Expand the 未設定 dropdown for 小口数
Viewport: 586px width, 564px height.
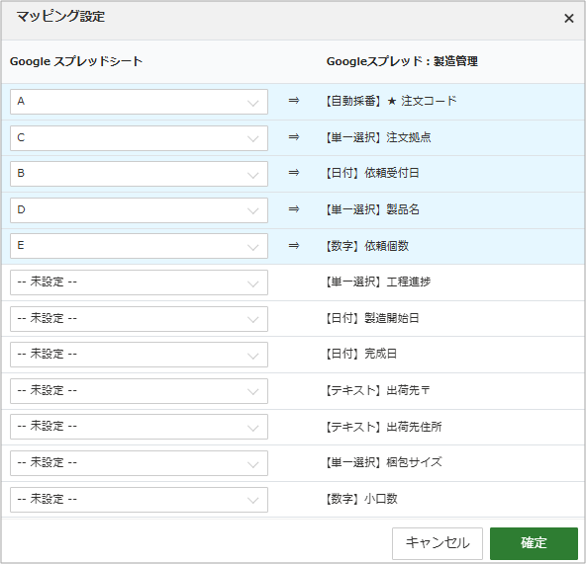[139, 500]
